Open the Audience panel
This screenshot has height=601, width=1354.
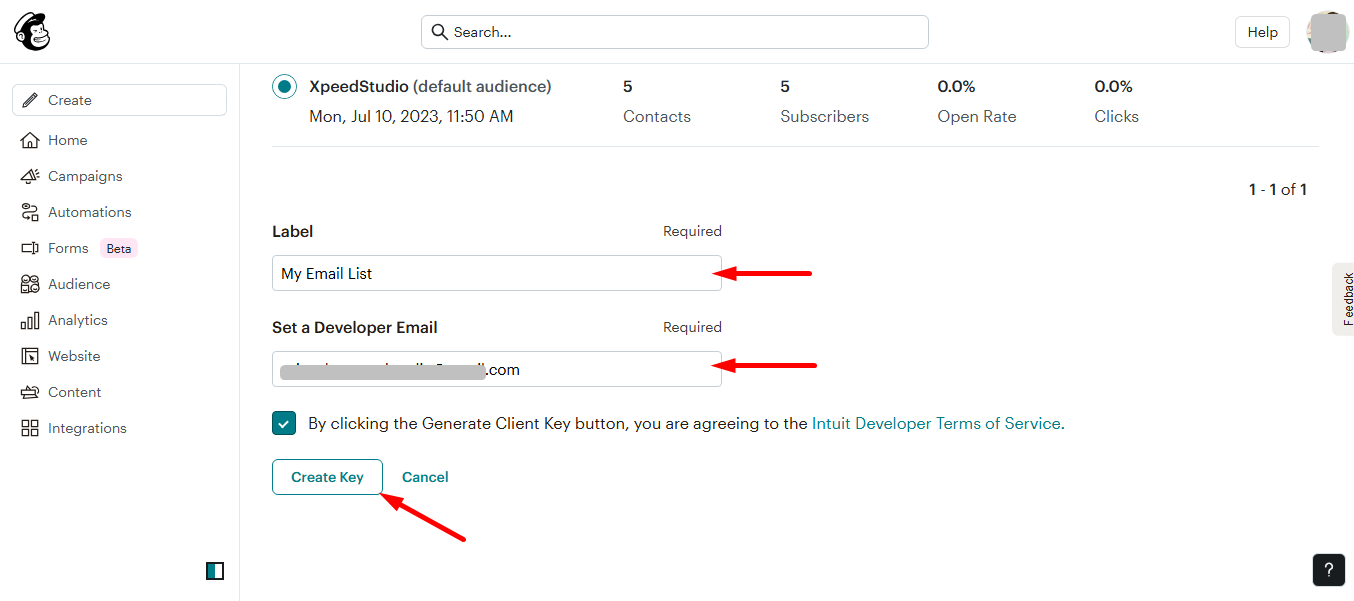click(79, 283)
